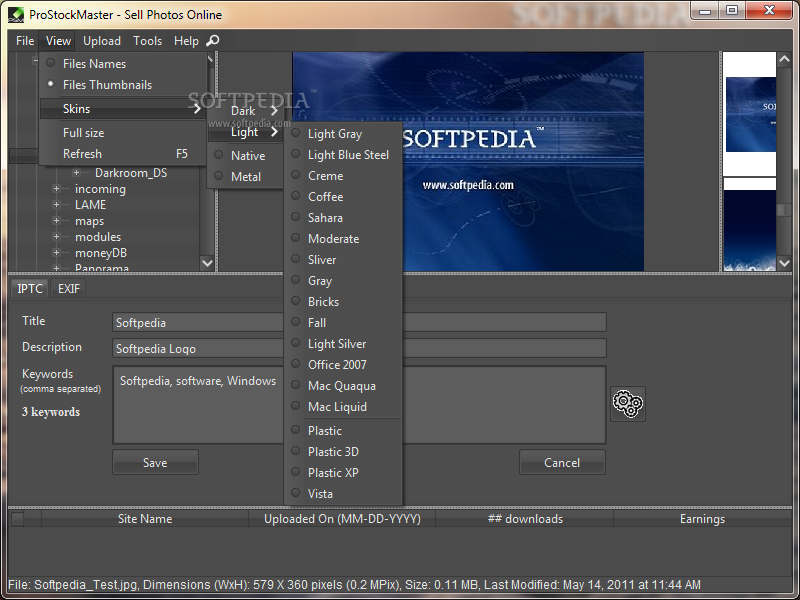
Task: Expand the moneyDB folder
Action: point(57,253)
